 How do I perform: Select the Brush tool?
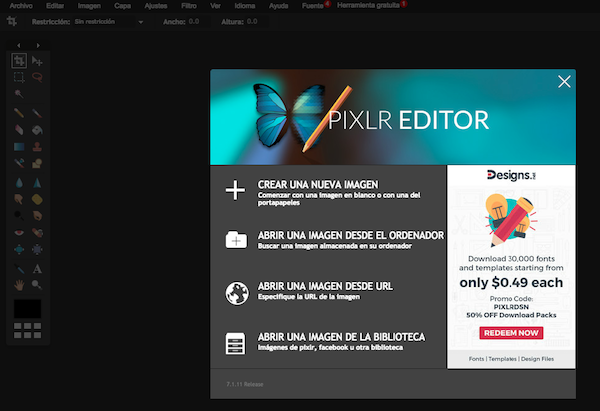tap(37, 113)
